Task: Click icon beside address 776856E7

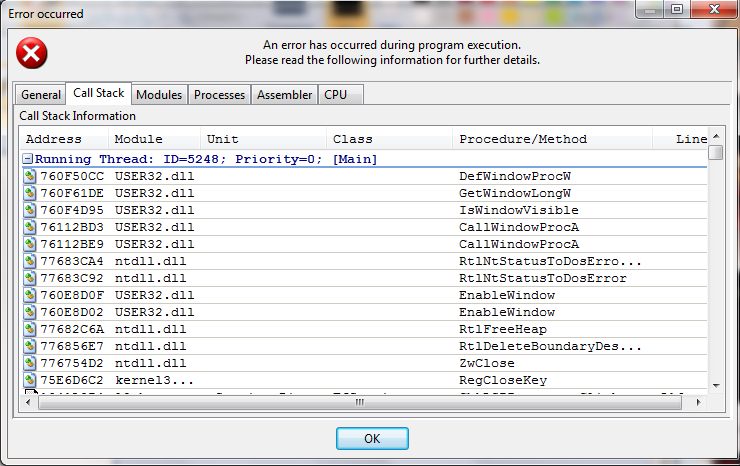Action: click(x=30, y=346)
